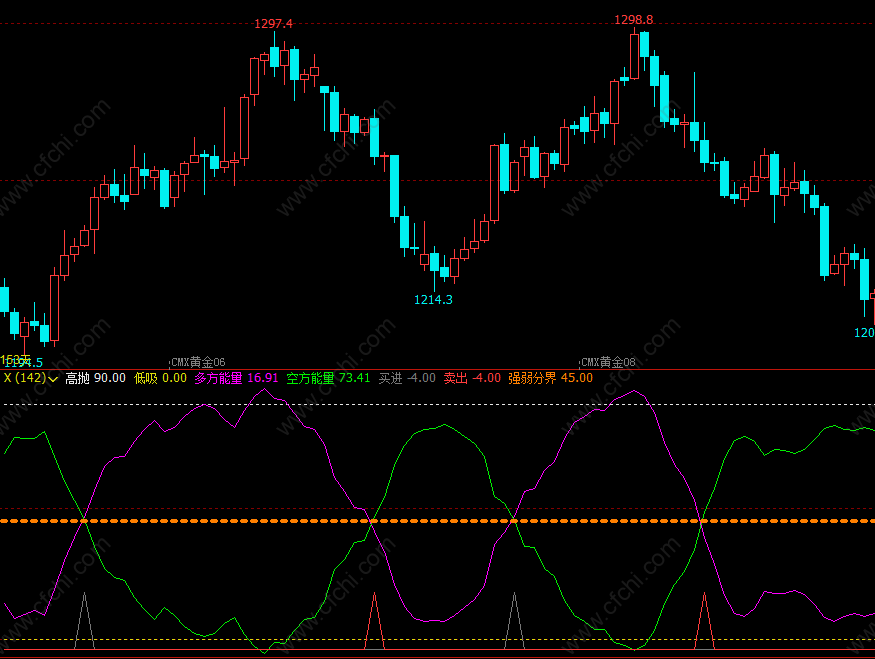Click the 多方能量 16.91 legend label

[236, 378]
